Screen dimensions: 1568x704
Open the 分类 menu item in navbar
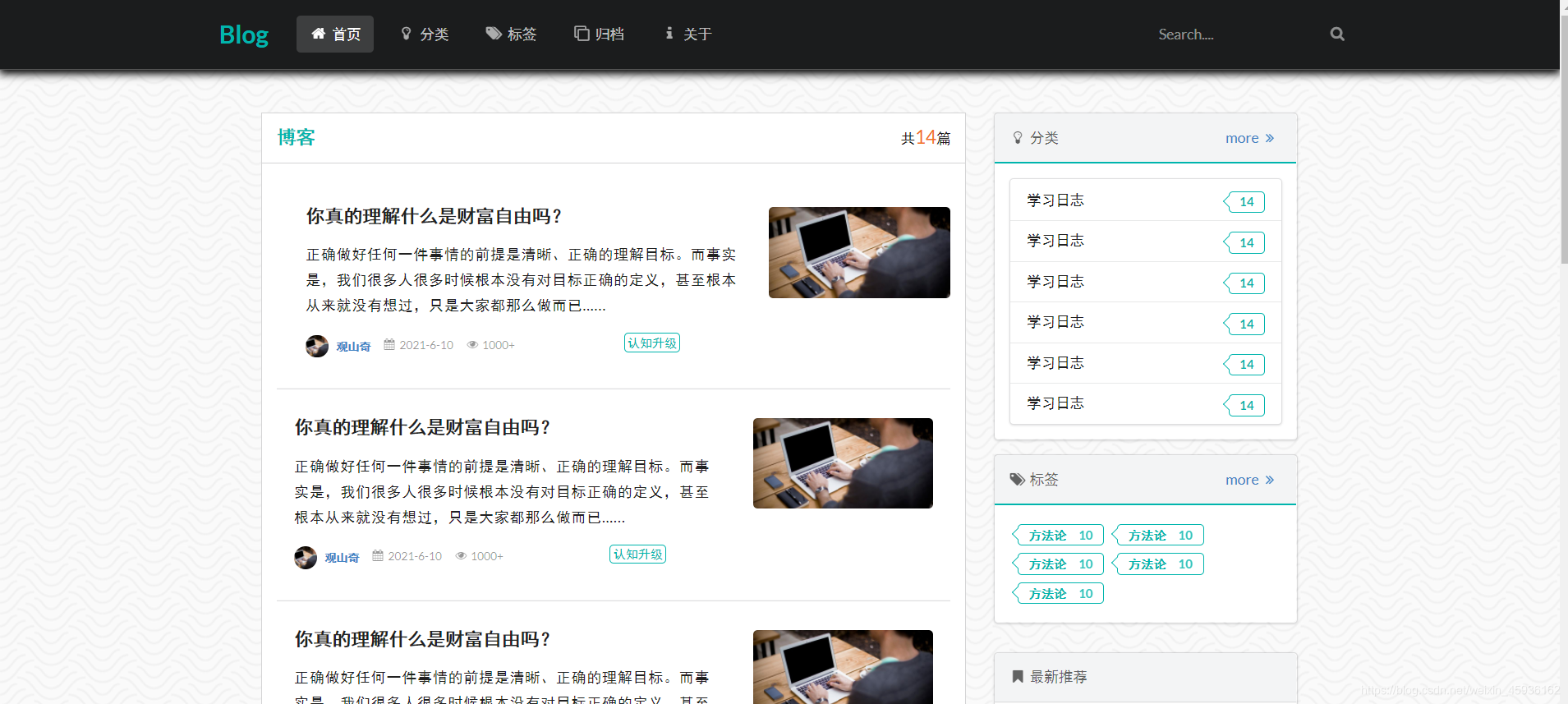pos(425,35)
